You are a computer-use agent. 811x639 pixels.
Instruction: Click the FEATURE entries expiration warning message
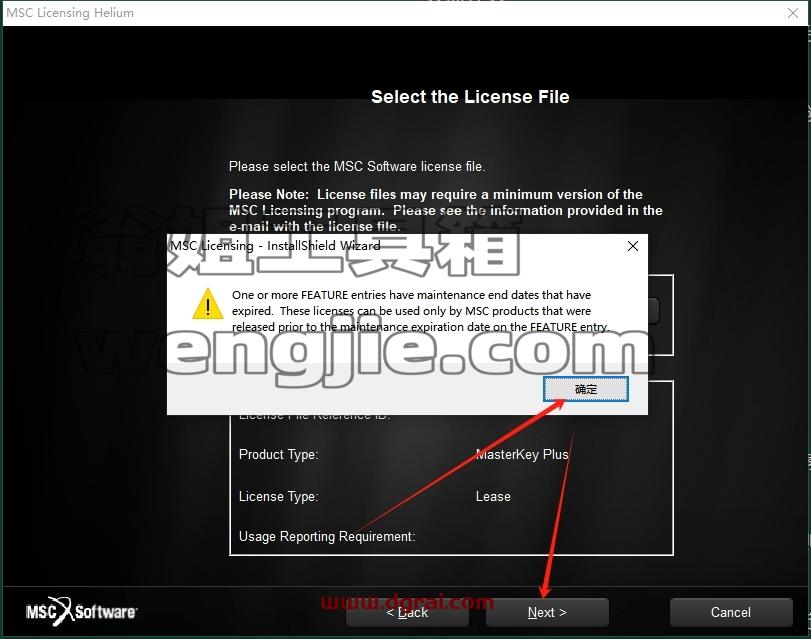[420, 311]
